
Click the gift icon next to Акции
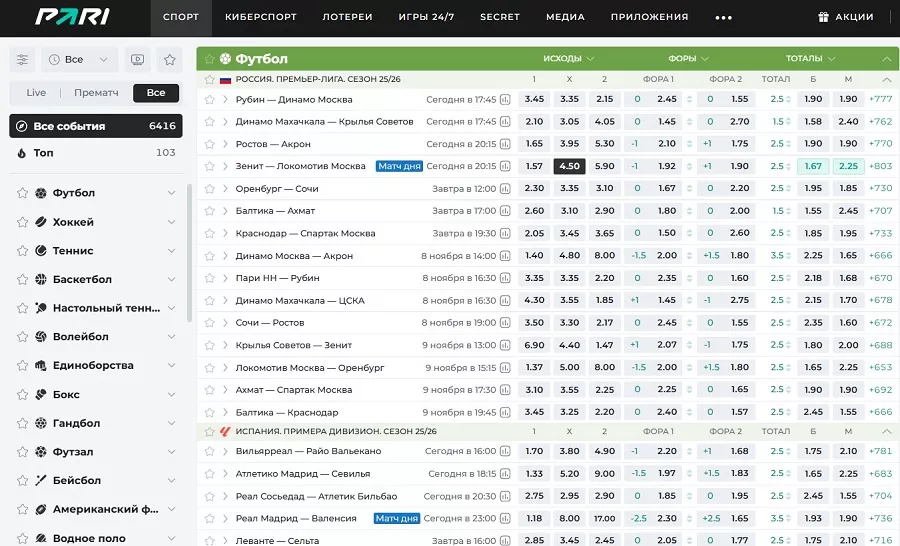823,17
